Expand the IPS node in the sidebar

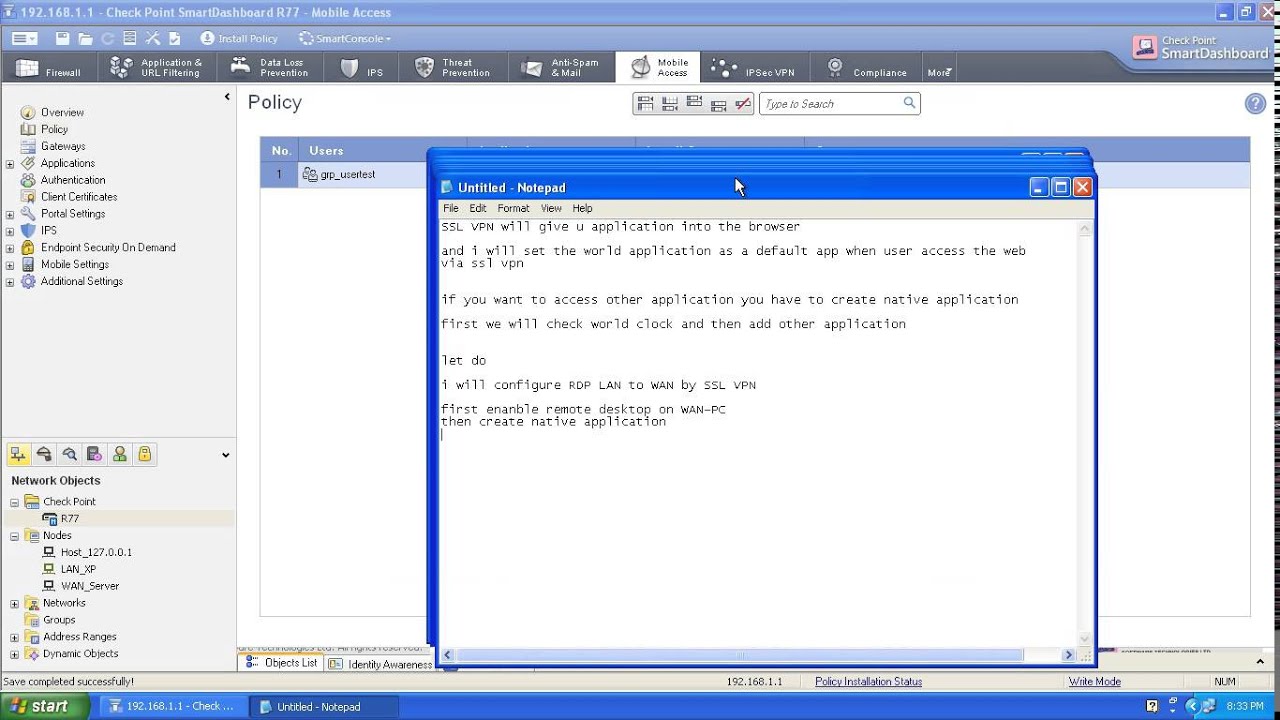10,231
